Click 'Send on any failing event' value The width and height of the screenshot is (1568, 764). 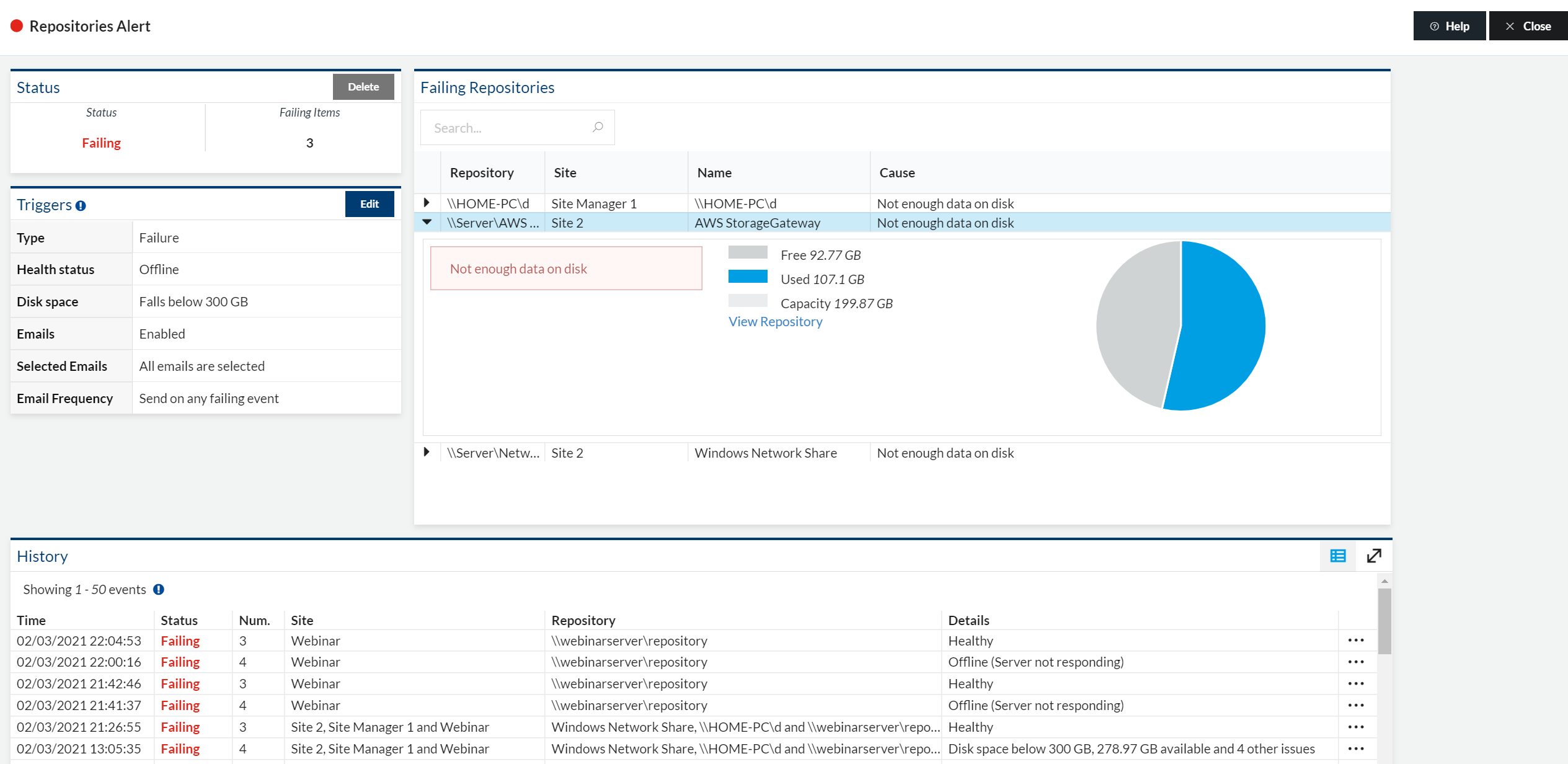pyautogui.click(x=209, y=398)
